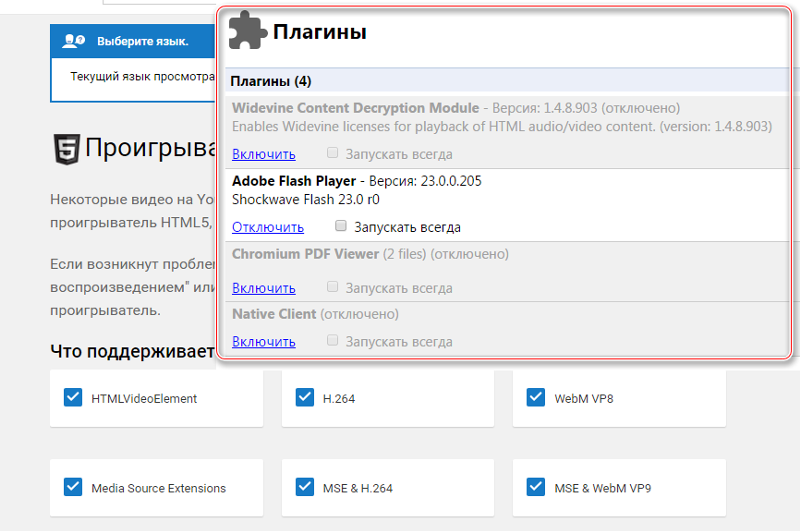This screenshot has width=800, height=531.
Task: Click 'Что поддерживает' section heading
Action: click(x=132, y=351)
